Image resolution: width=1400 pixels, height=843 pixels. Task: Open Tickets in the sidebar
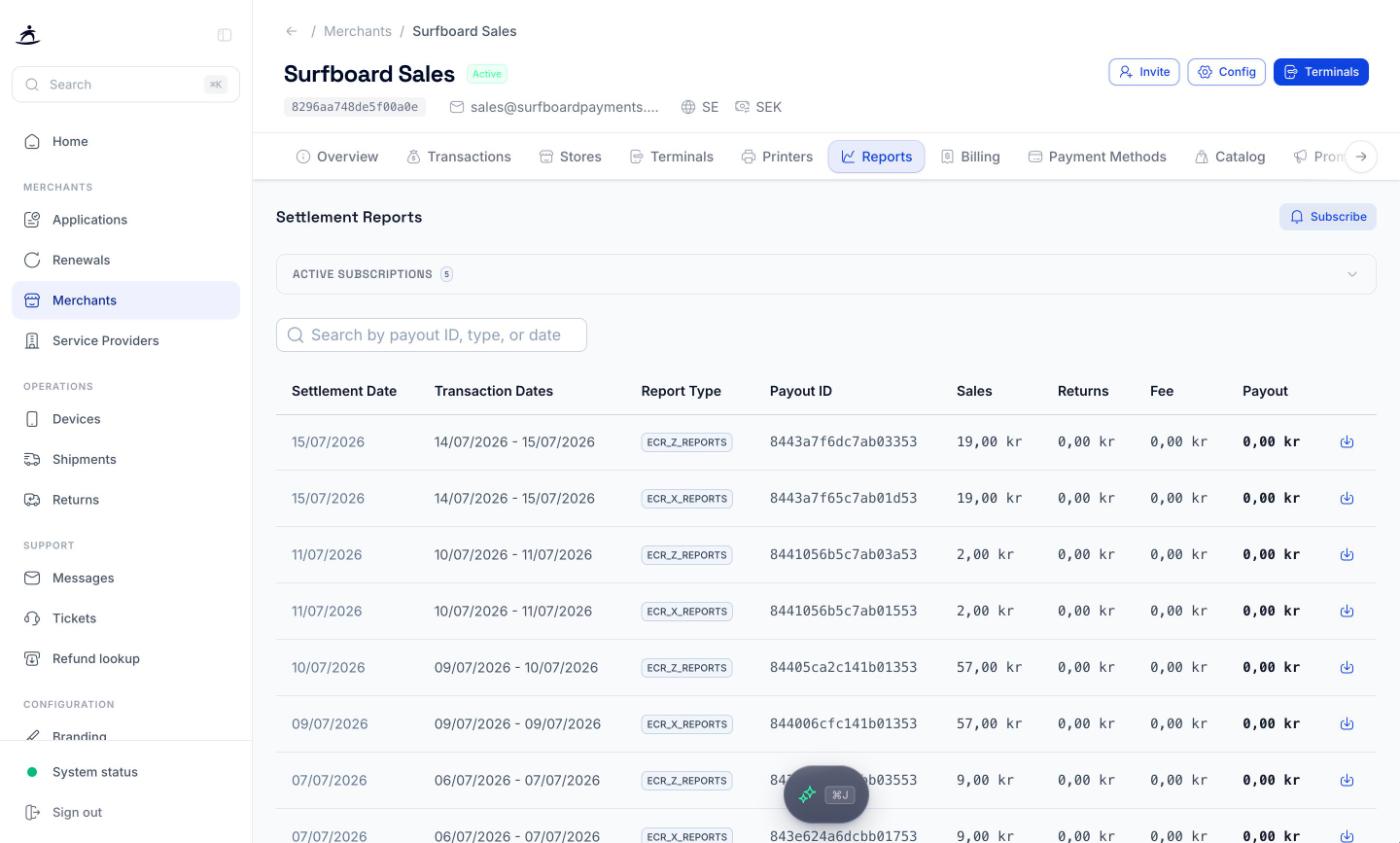coord(126,618)
